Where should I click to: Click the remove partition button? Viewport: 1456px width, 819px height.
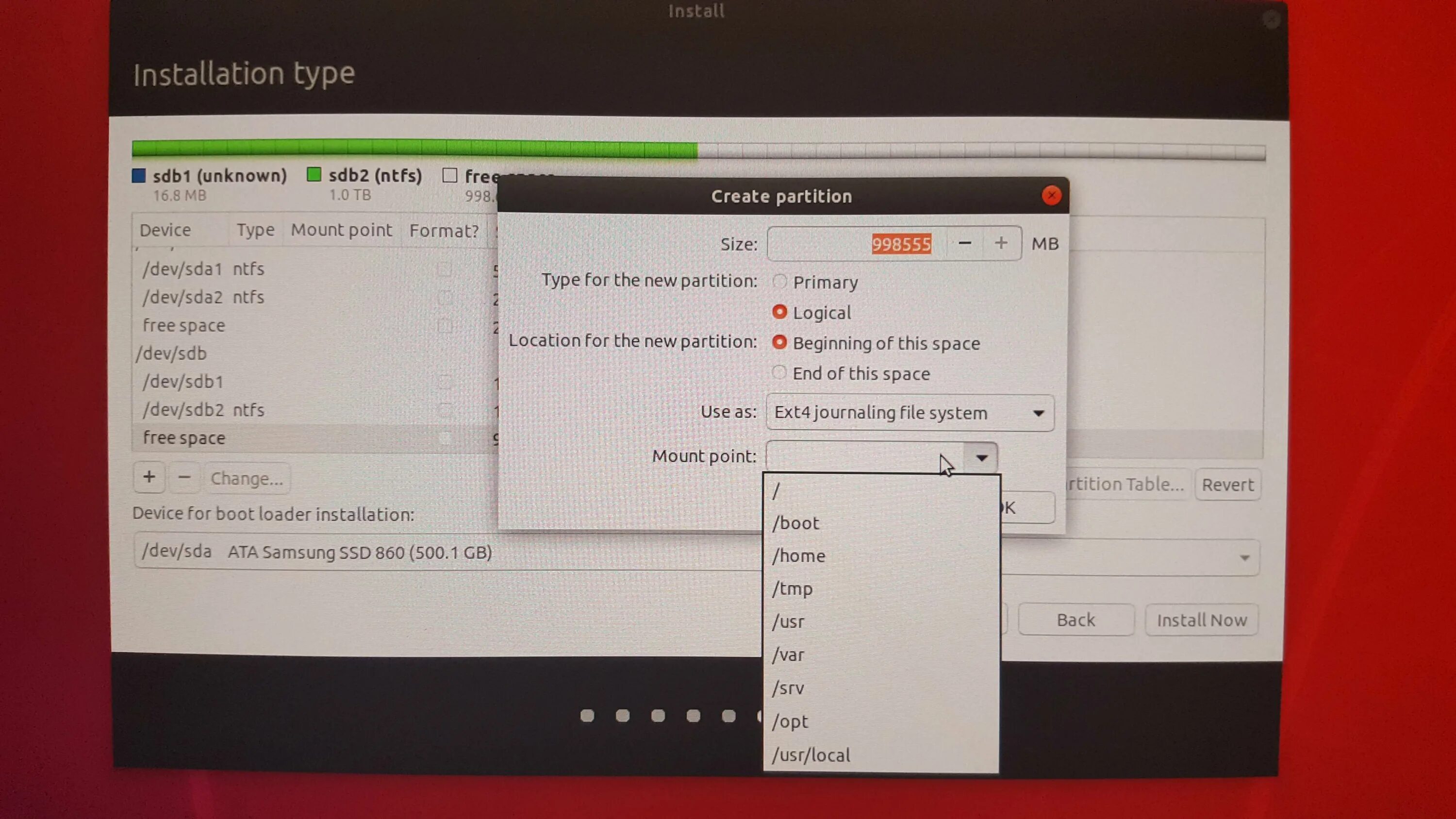pos(184,478)
